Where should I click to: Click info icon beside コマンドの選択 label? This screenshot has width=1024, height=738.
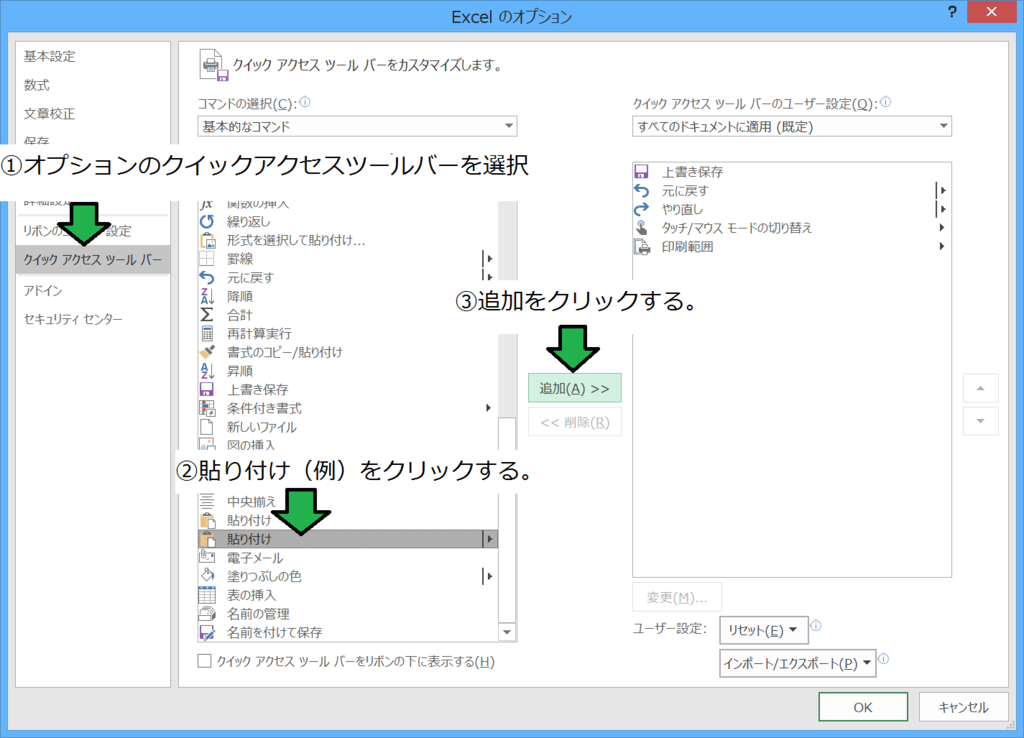coord(305,103)
